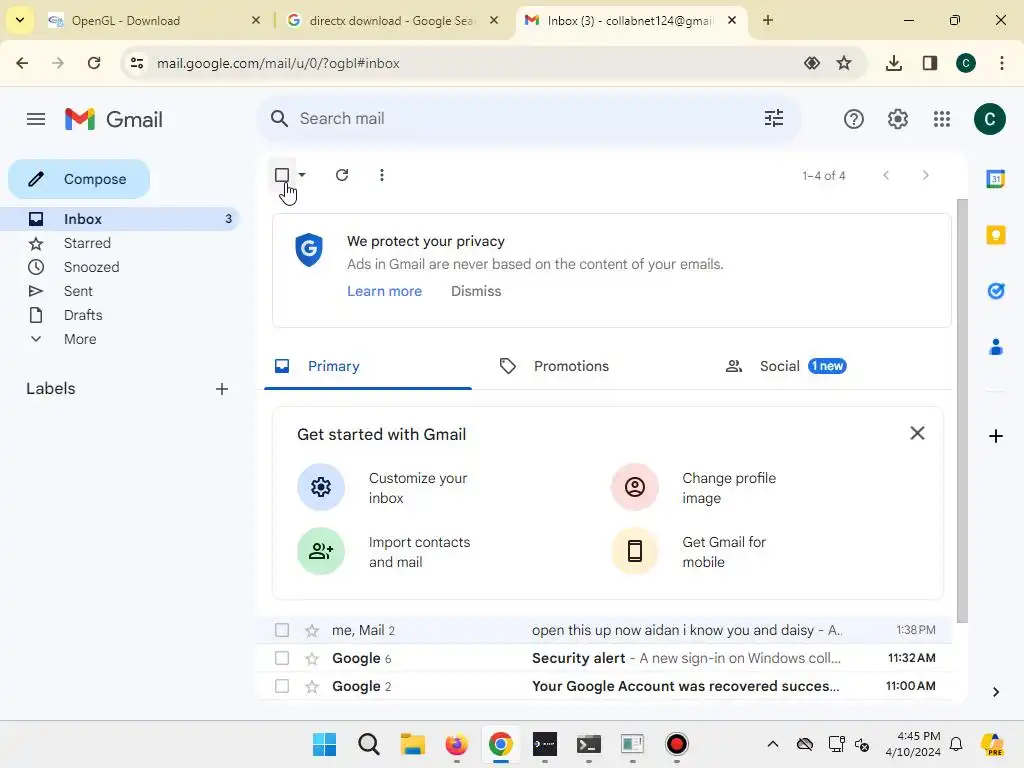1024x768 pixels.
Task: Open the Snoozed folder
Action: click(x=120, y=267)
